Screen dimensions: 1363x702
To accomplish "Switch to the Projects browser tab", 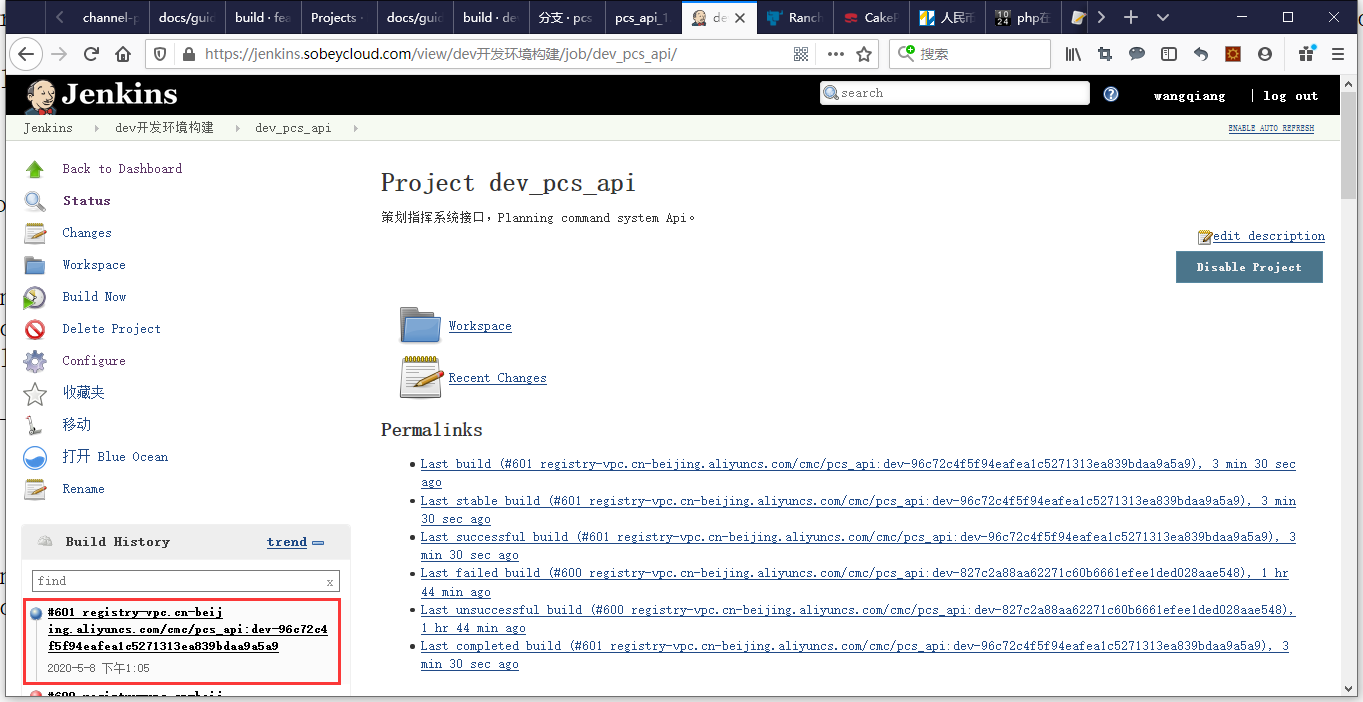I will pos(339,17).
